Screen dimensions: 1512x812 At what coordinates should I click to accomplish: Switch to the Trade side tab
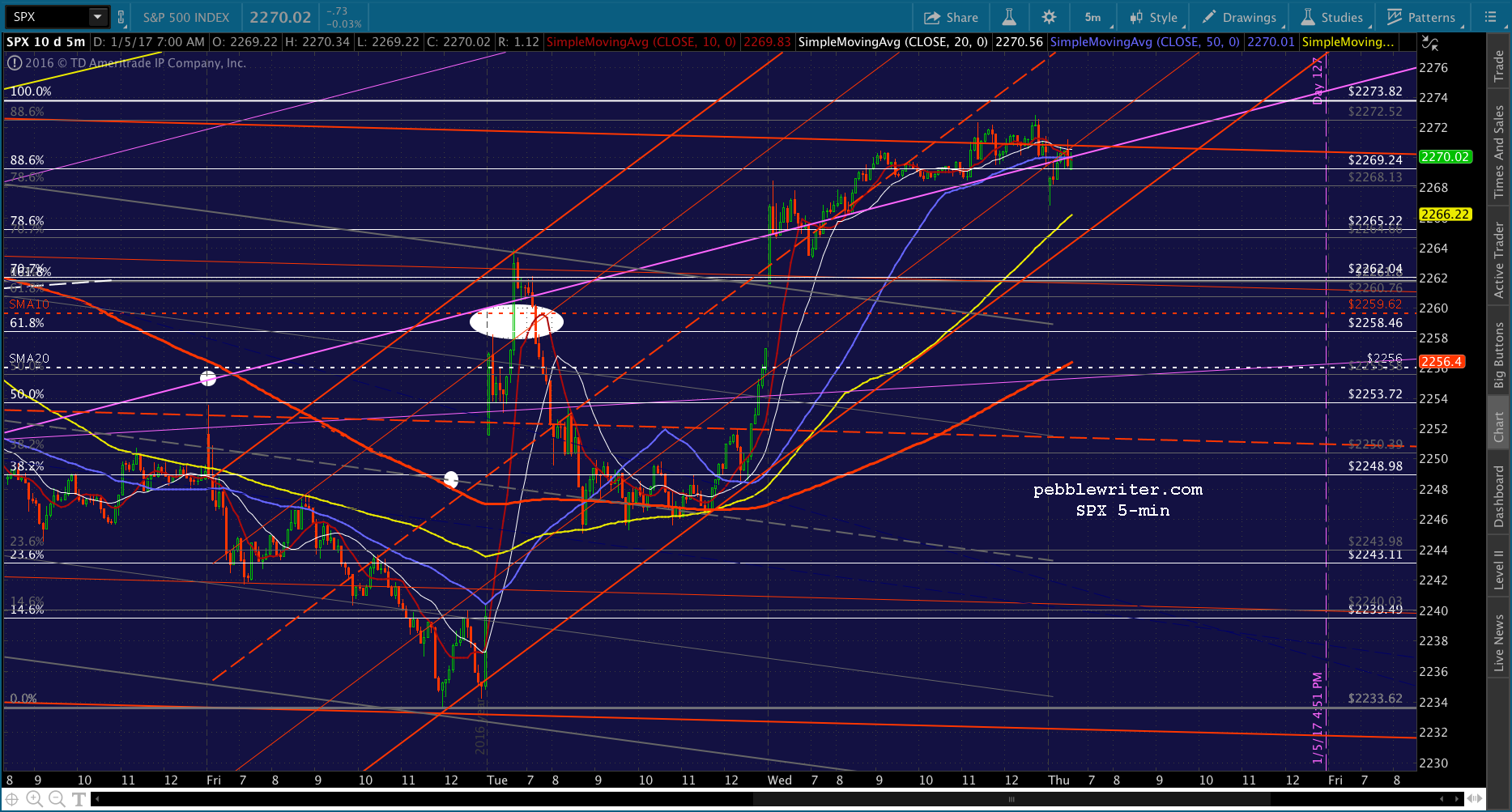1499,66
